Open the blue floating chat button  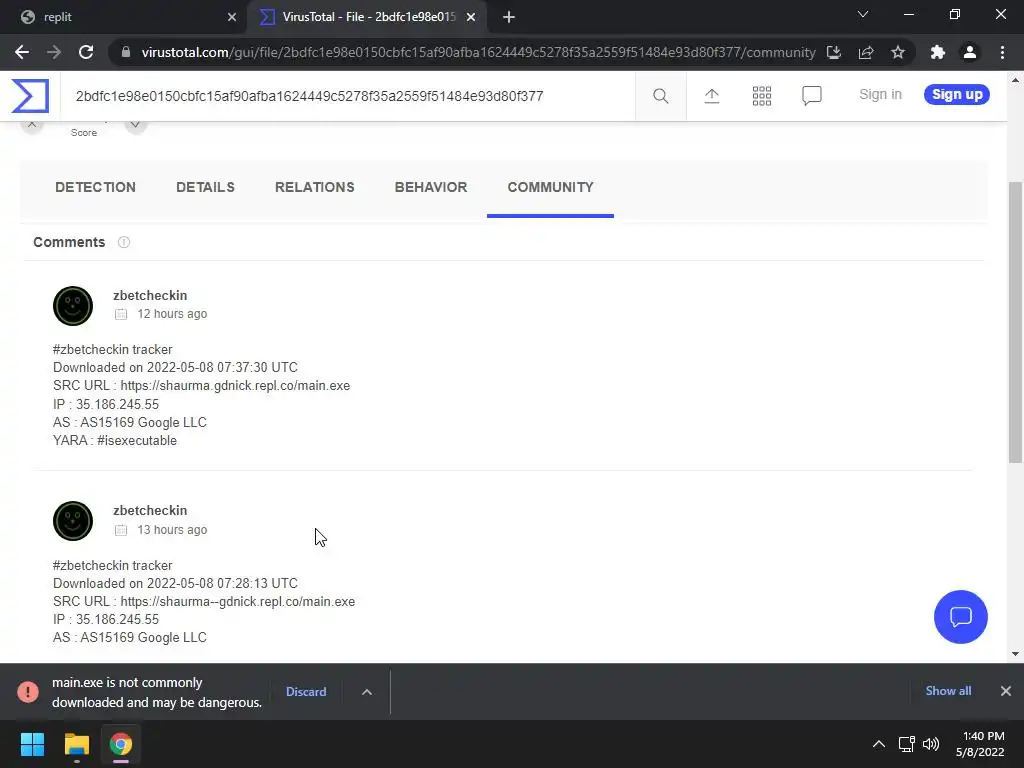point(961,616)
